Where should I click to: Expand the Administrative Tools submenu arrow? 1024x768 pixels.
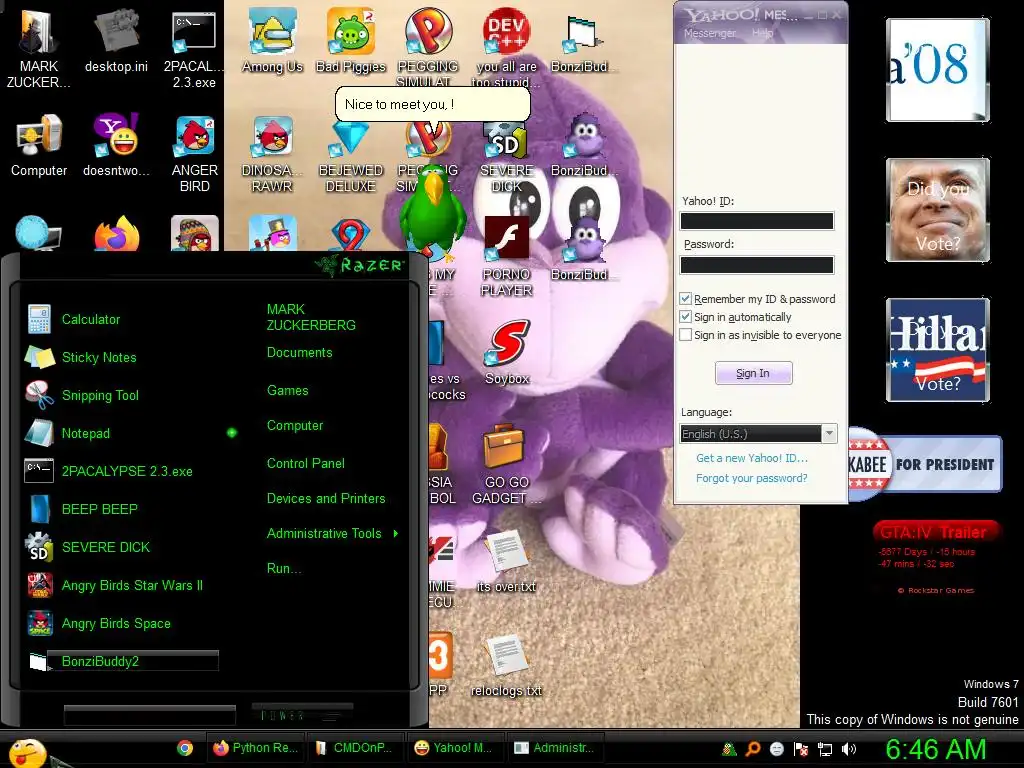396,534
